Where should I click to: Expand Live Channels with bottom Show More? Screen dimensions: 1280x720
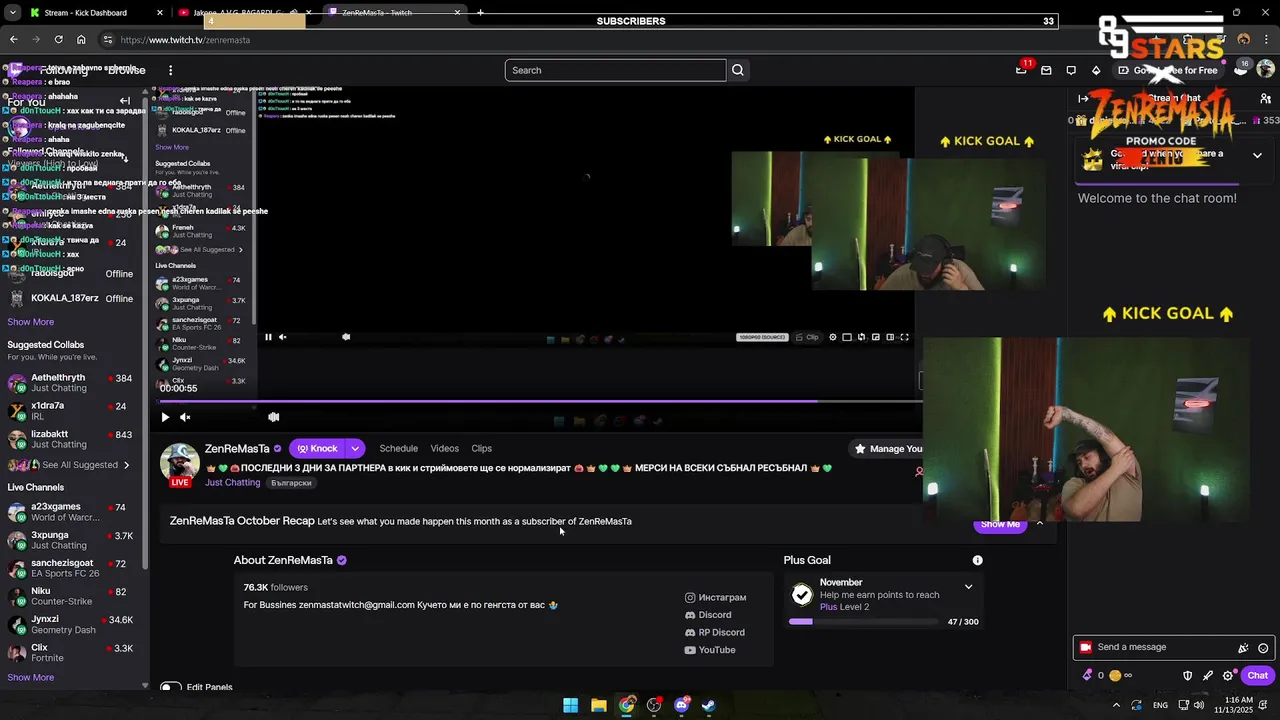[31, 677]
